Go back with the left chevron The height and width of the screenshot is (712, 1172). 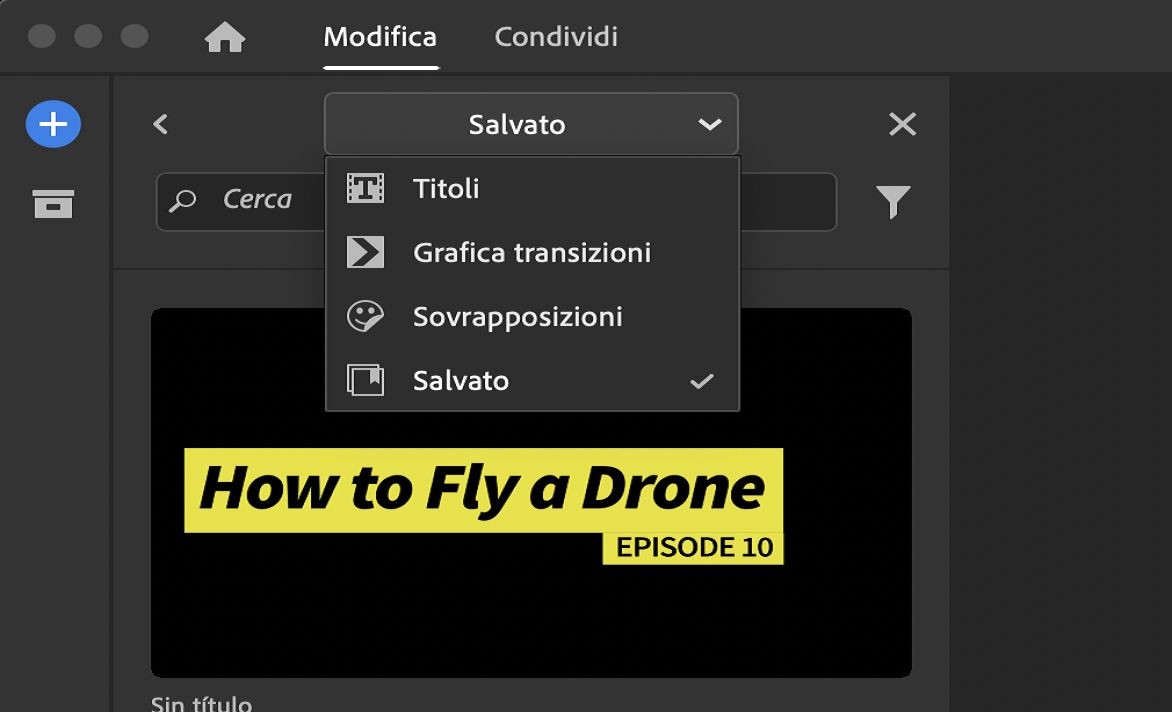click(x=160, y=124)
